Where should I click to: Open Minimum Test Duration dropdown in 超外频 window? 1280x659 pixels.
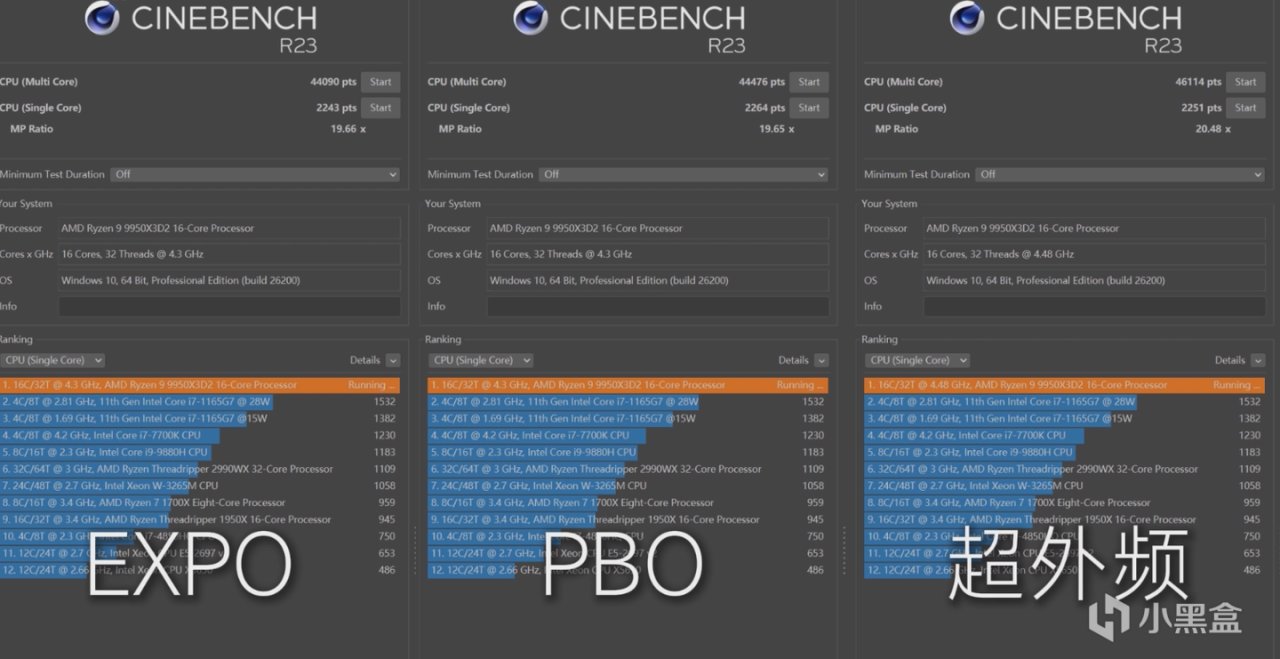(1120, 174)
